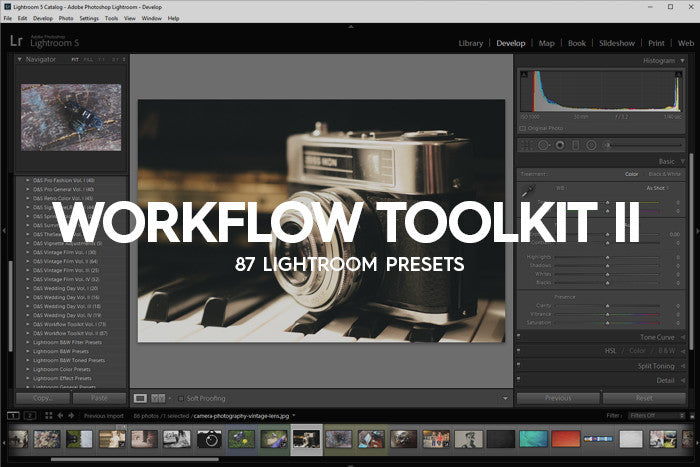Viewport: 700px width, 467px height.
Task: Open Grid view icon in filmstrip bar
Action: coord(49,416)
